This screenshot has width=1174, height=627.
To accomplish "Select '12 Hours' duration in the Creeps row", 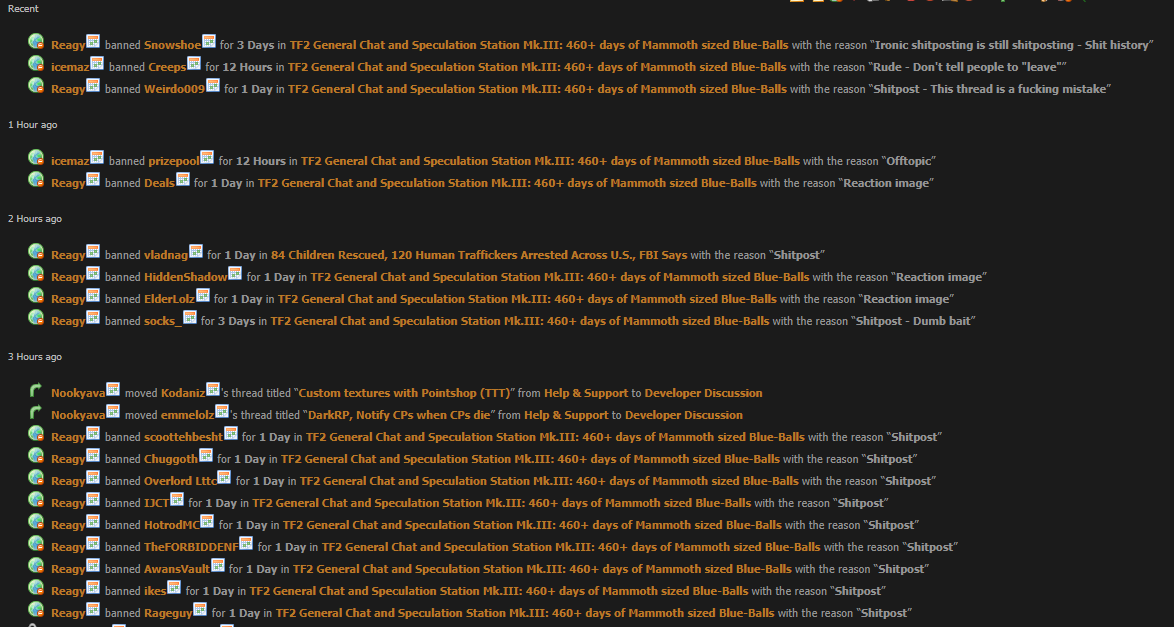I will pos(247,67).
